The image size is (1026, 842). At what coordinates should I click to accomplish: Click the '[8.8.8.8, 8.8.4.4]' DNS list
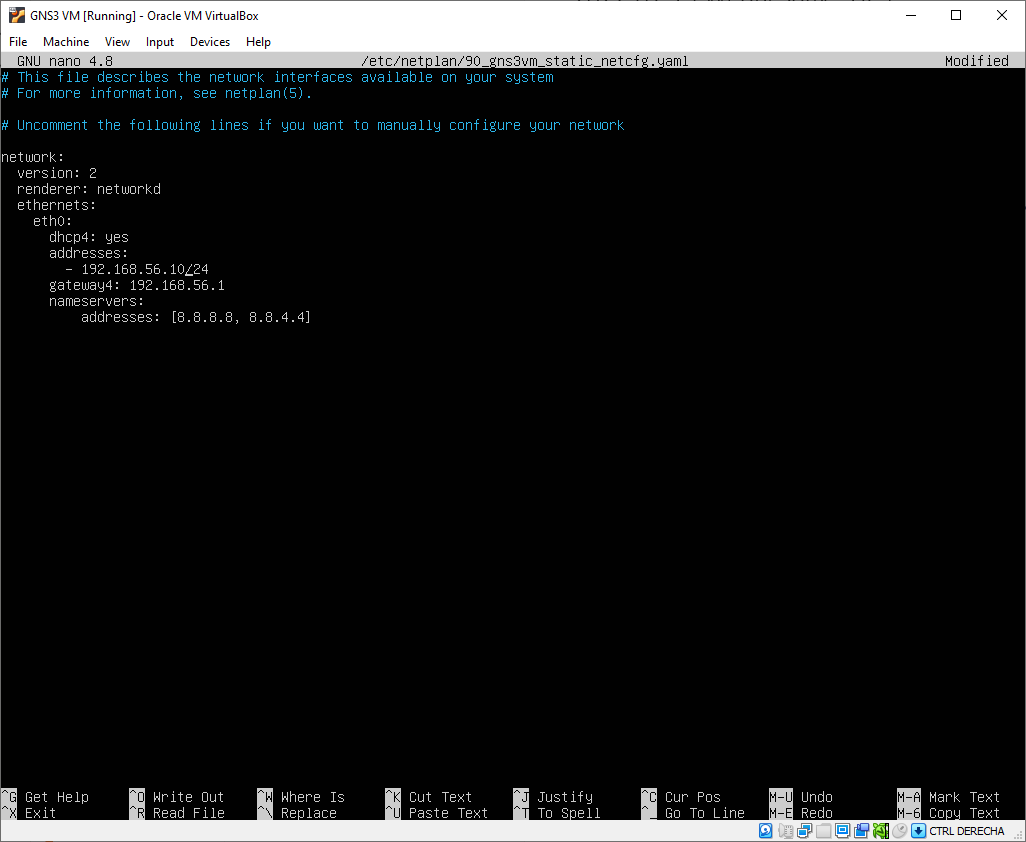coord(241,317)
